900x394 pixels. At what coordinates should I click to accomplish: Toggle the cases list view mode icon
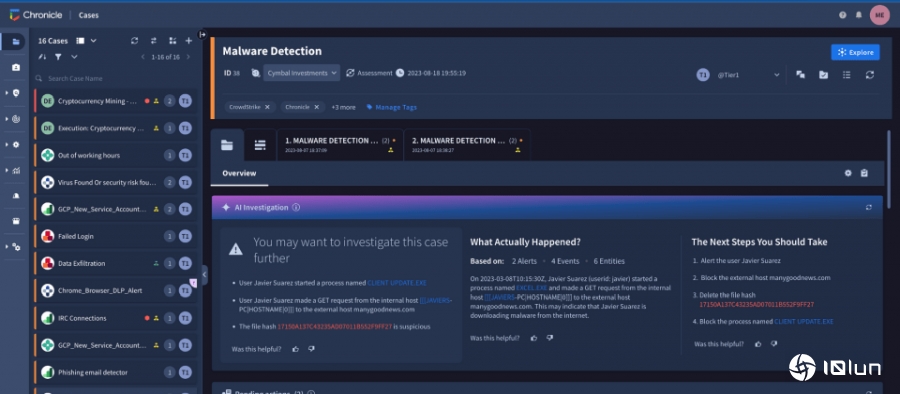pos(81,41)
